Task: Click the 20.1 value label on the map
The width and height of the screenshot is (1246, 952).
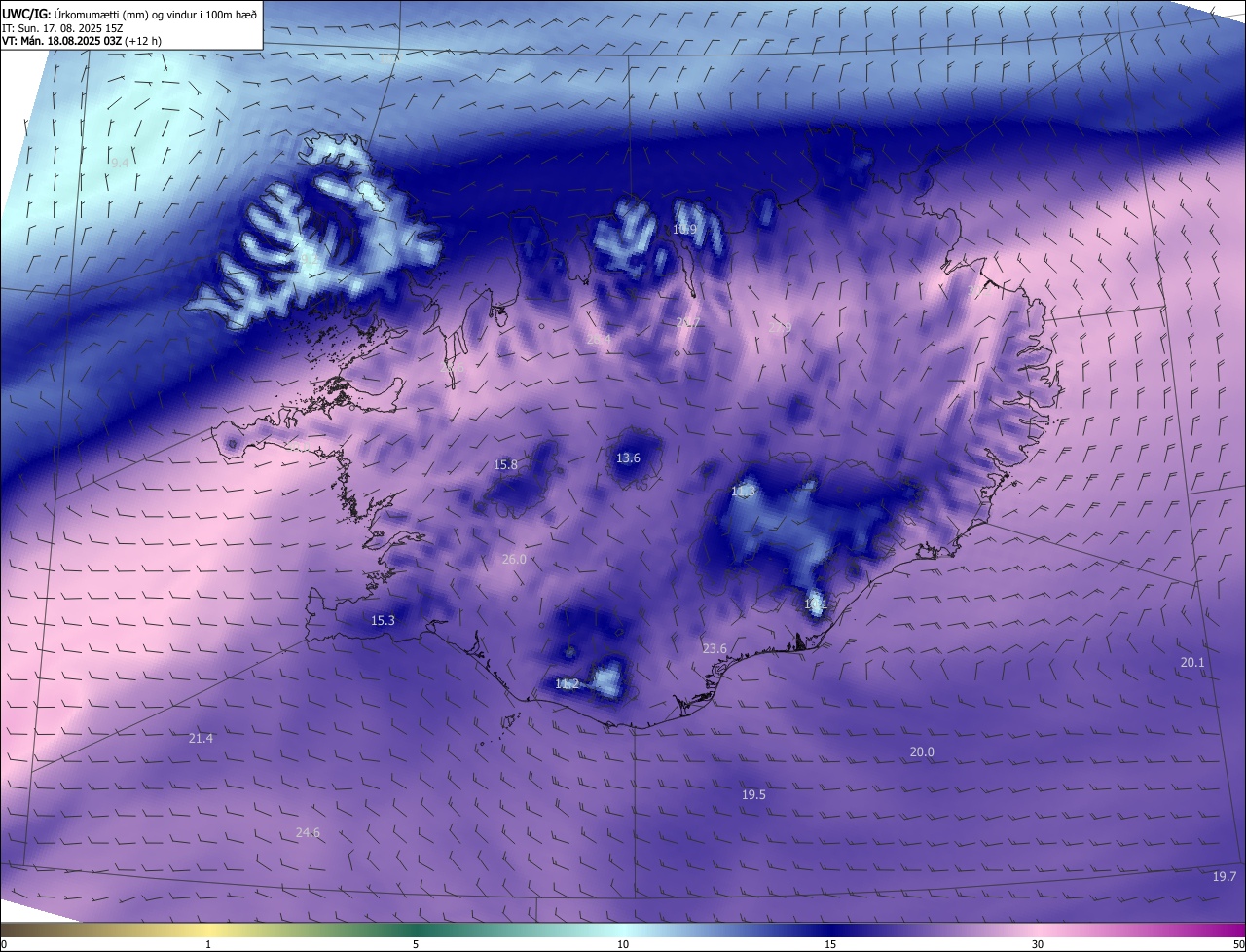Action: pos(1192,662)
